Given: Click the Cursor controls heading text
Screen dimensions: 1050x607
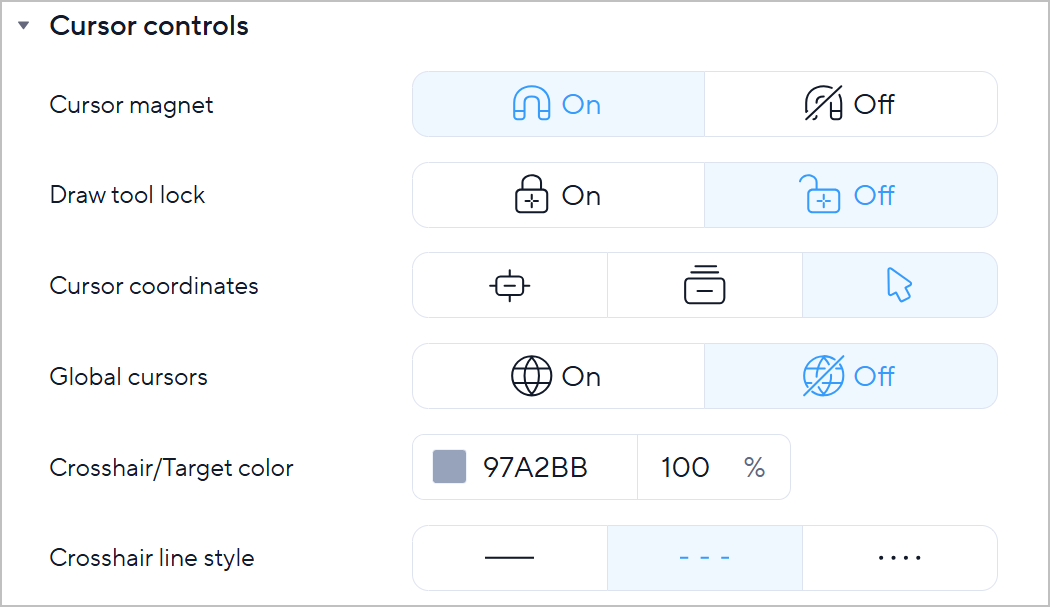Looking at the screenshot, I should pyautogui.click(x=149, y=26).
